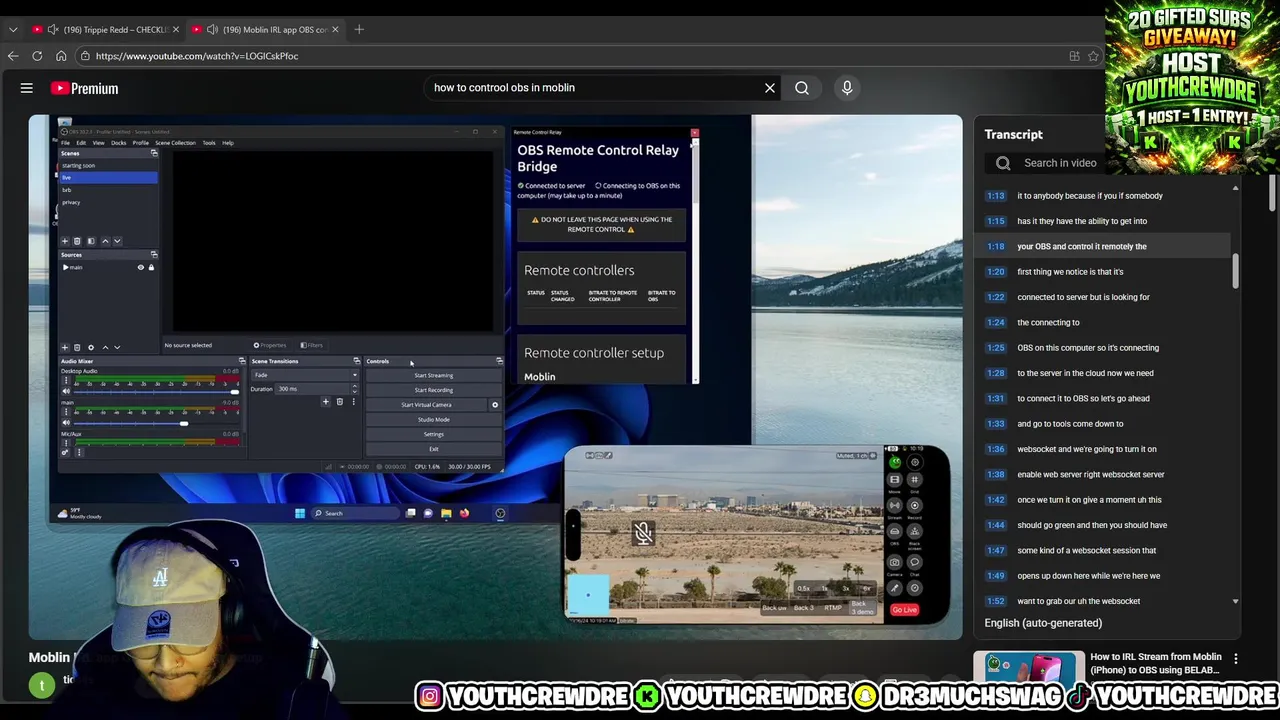Screen dimensions: 1280x720
Task: Open the browser home page
Action: click(x=61, y=56)
